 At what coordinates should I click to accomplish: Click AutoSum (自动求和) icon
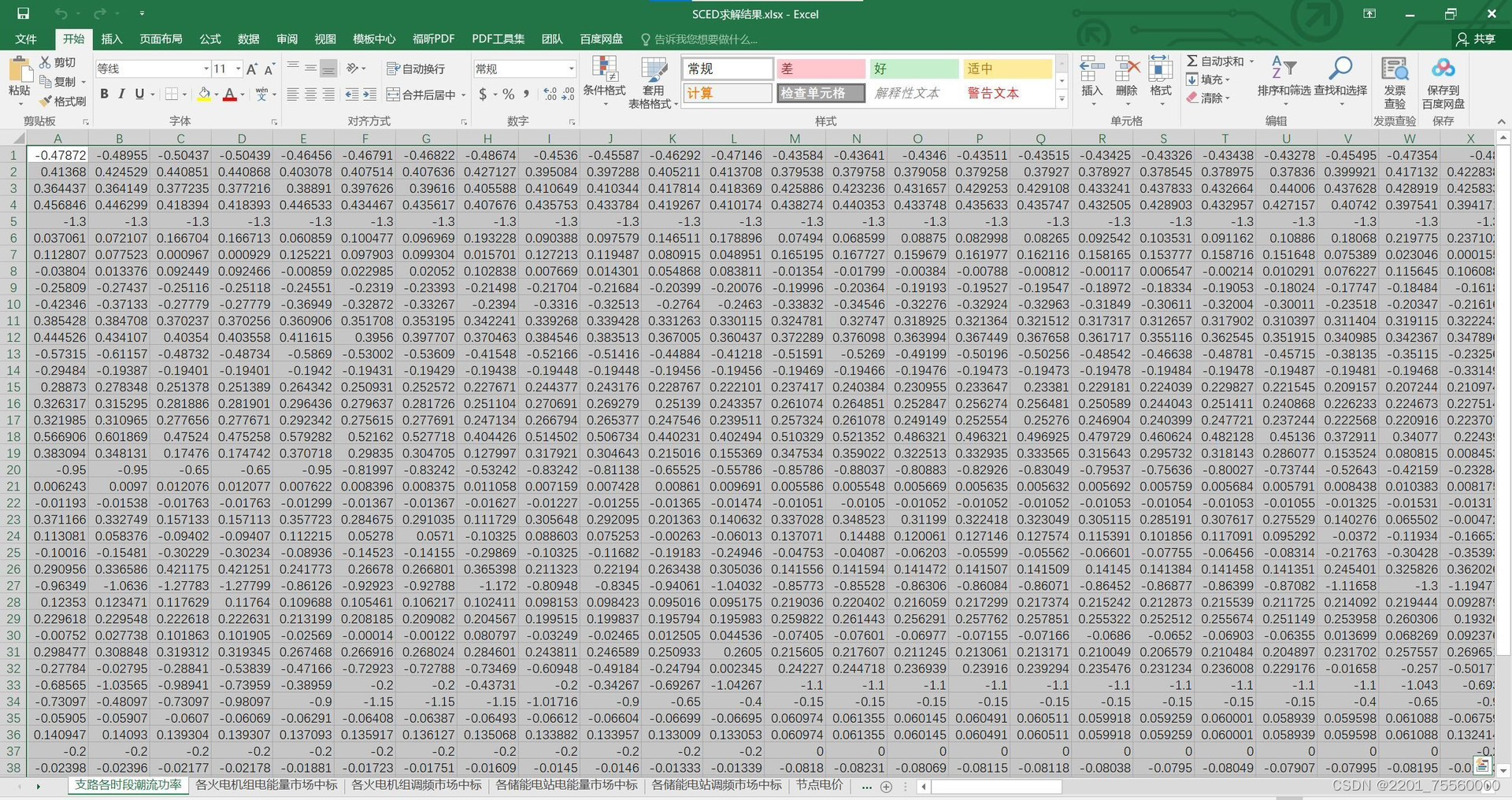tap(1192, 61)
